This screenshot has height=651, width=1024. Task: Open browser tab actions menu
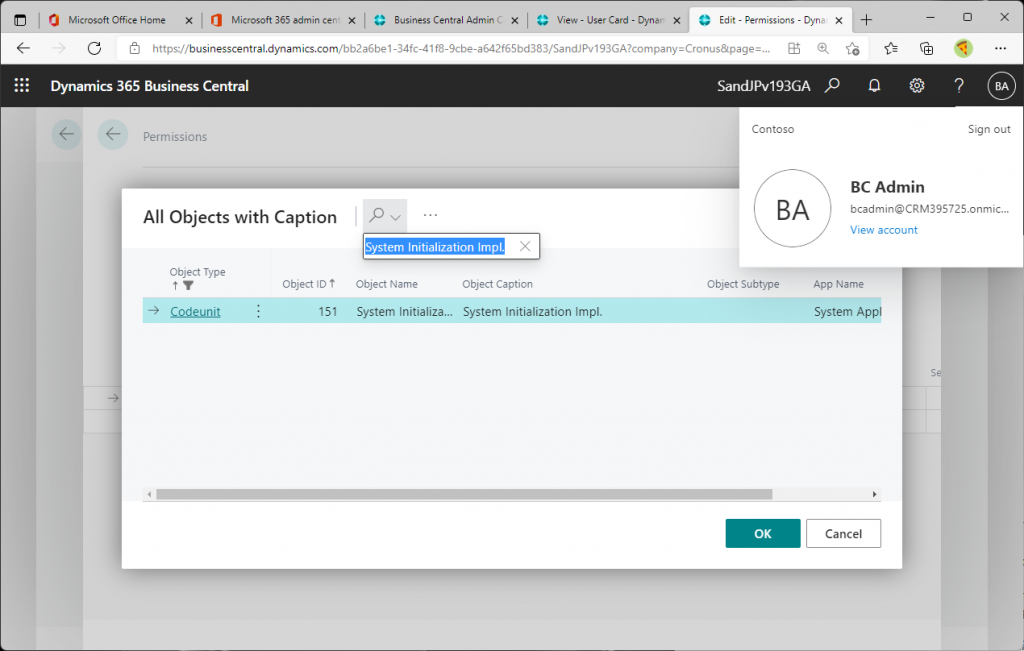point(20,20)
